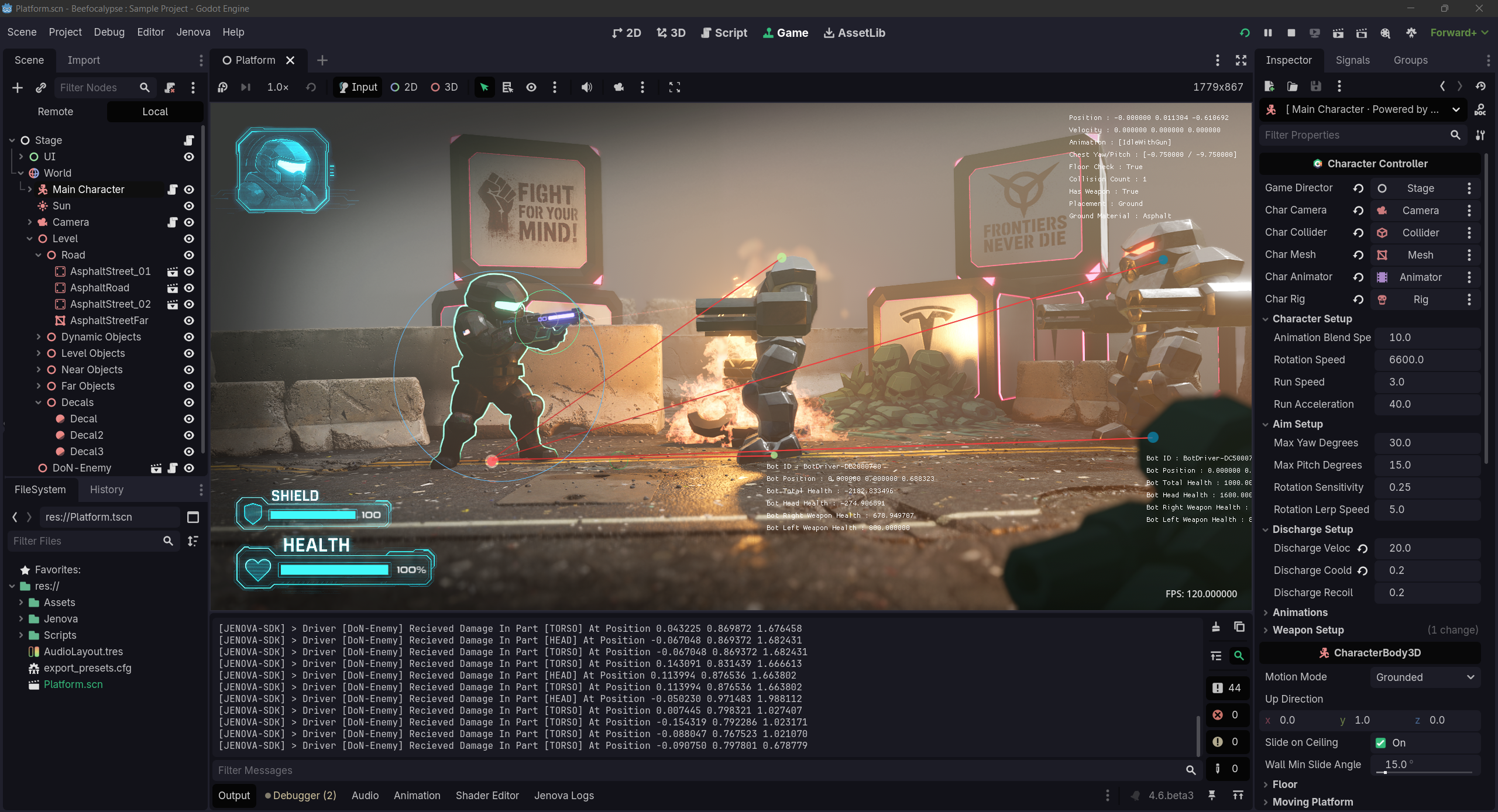Expand the Dynamic Objects tree node

[x=39, y=337]
